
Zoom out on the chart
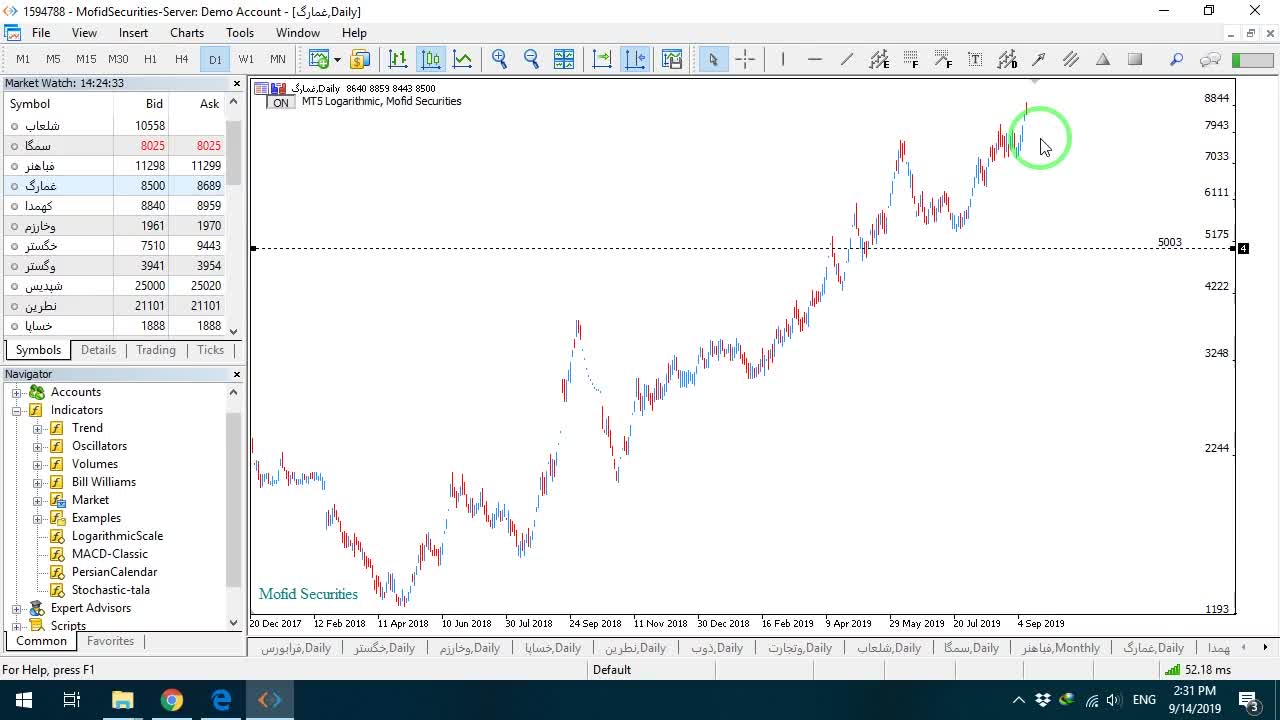pyautogui.click(x=532, y=59)
